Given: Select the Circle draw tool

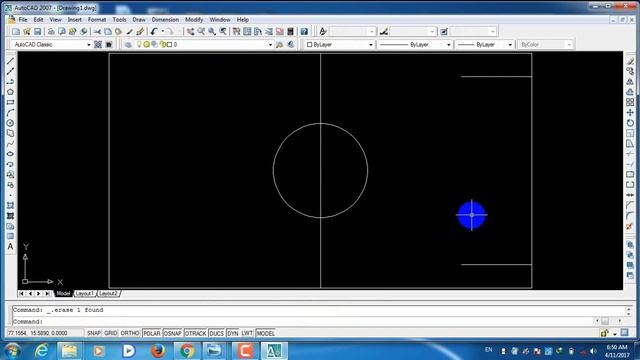Looking at the screenshot, I should pyautogui.click(x=10, y=123).
